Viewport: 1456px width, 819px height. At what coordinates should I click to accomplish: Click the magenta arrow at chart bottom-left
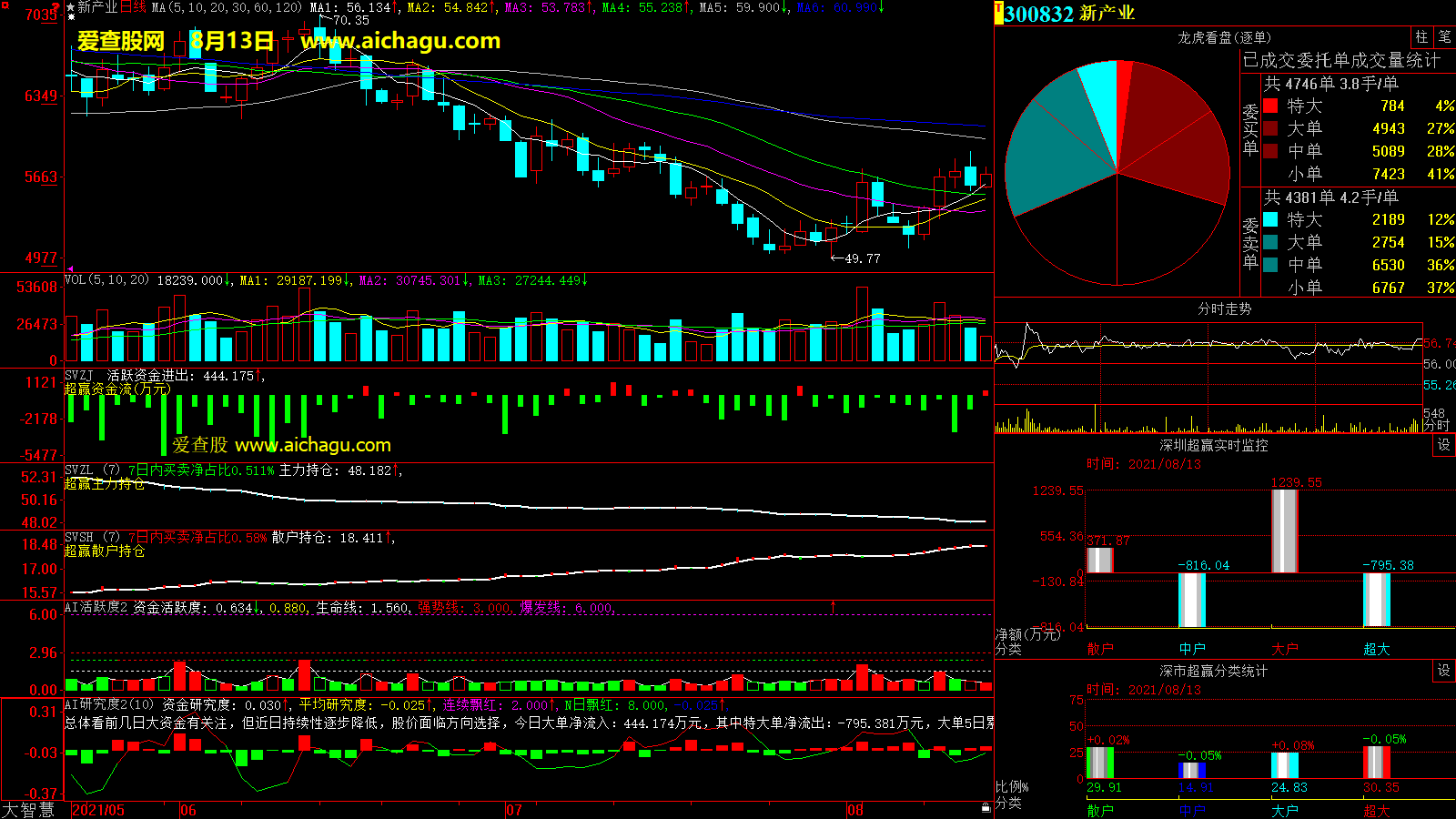[70, 269]
